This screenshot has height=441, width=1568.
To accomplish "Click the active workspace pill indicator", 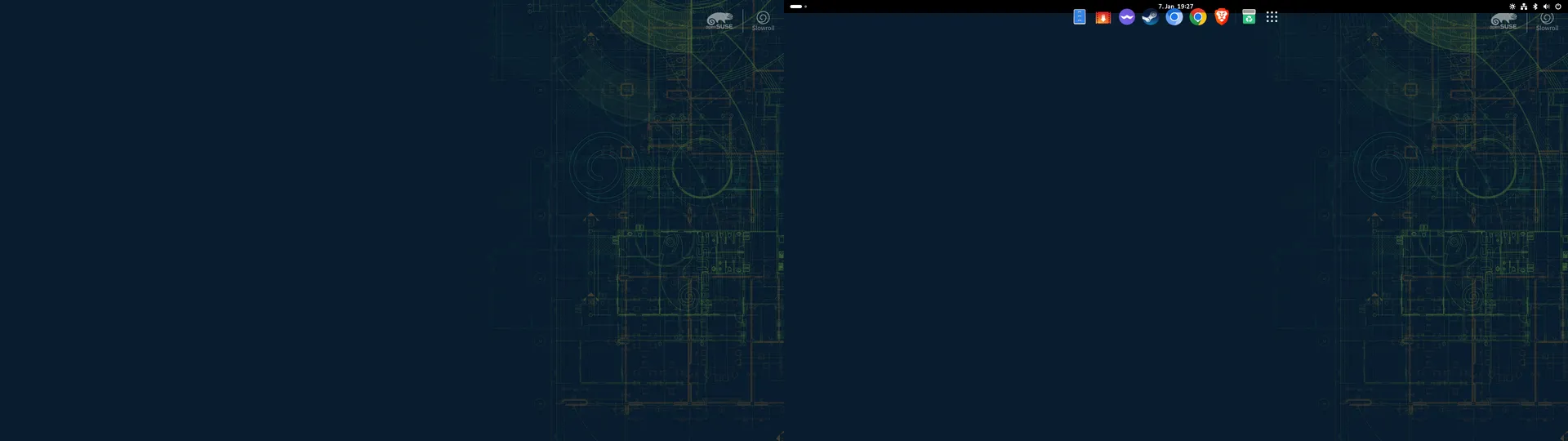I will coord(795,7).
